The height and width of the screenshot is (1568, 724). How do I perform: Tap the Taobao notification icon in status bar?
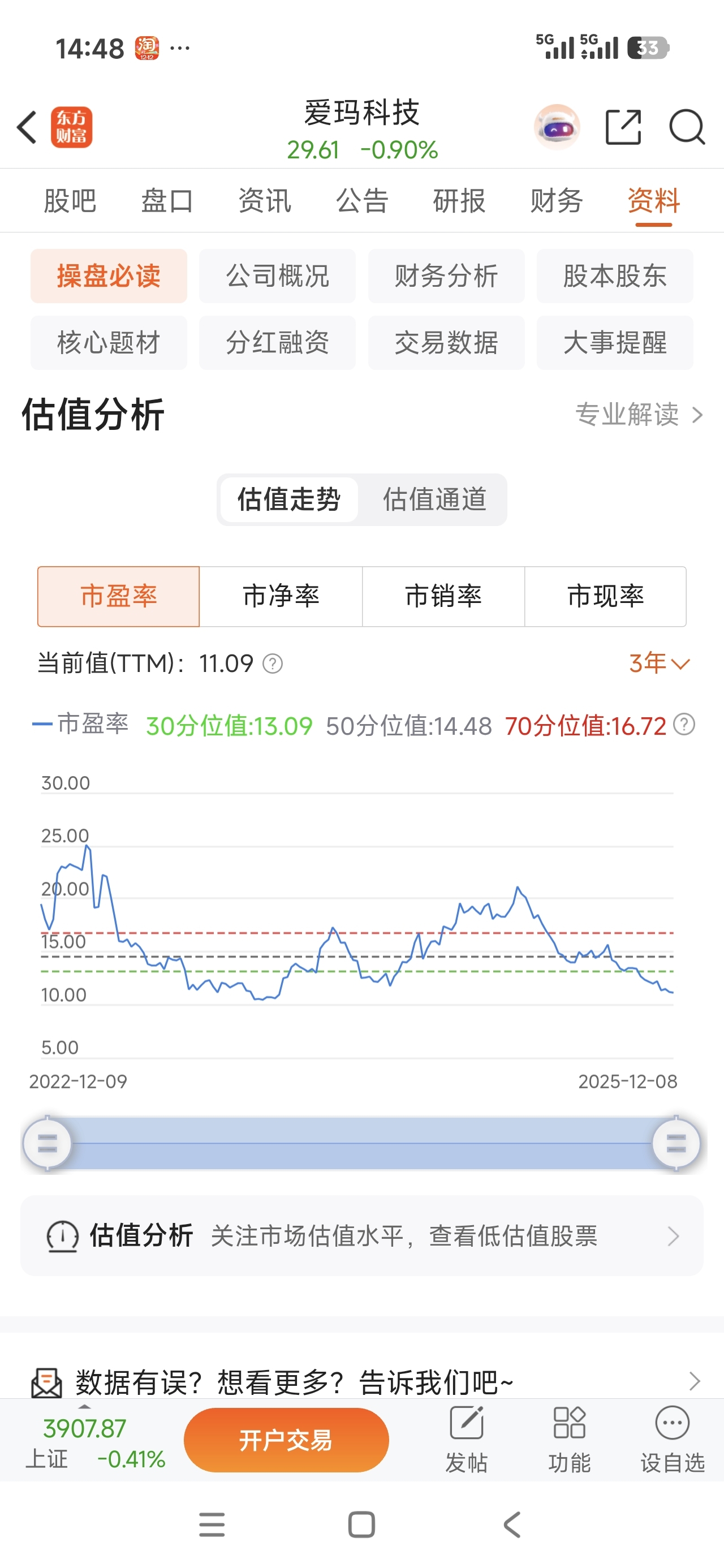point(146,48)
